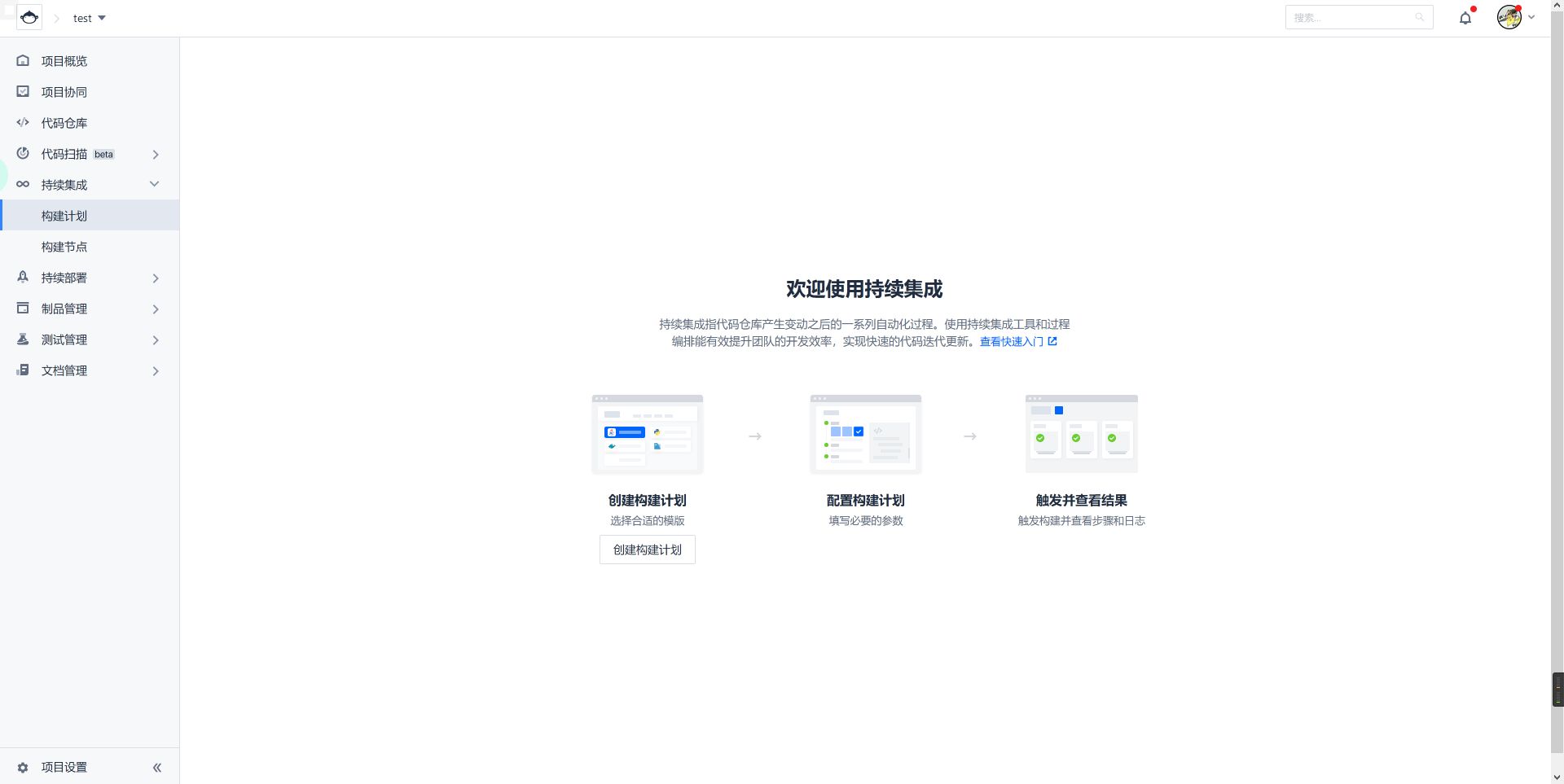Image resolution: width=1564 pixels, height=784 pixels.
Task: Select 构建计划 in the sidebar
Action: [x=65, y=215]
